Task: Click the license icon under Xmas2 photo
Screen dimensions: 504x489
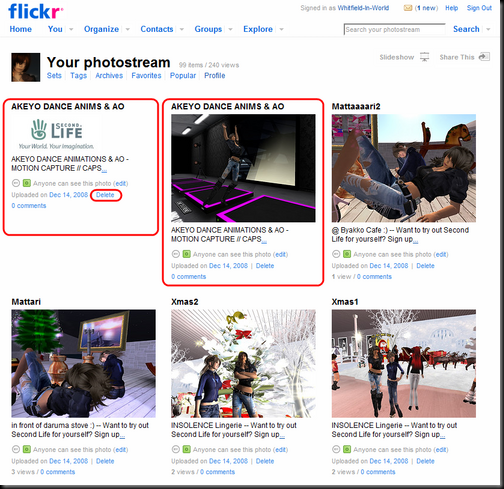Action: [x=176, y=450]
